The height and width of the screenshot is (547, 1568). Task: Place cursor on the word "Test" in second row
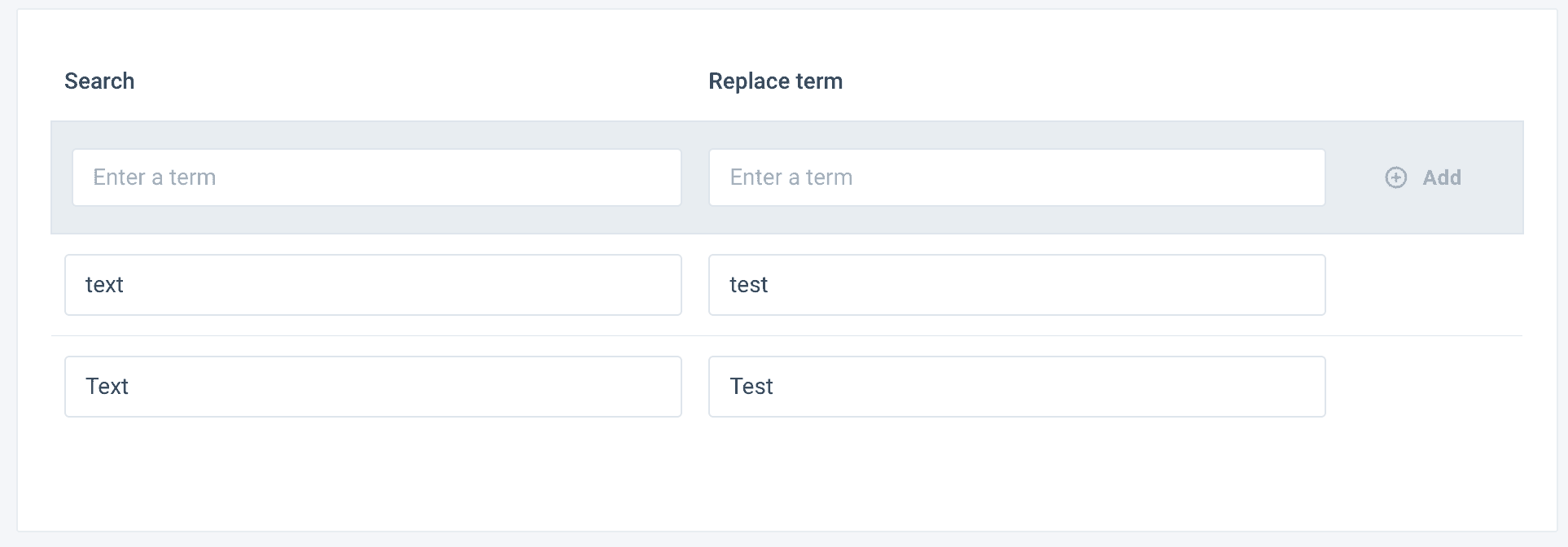tap(751, 387)
